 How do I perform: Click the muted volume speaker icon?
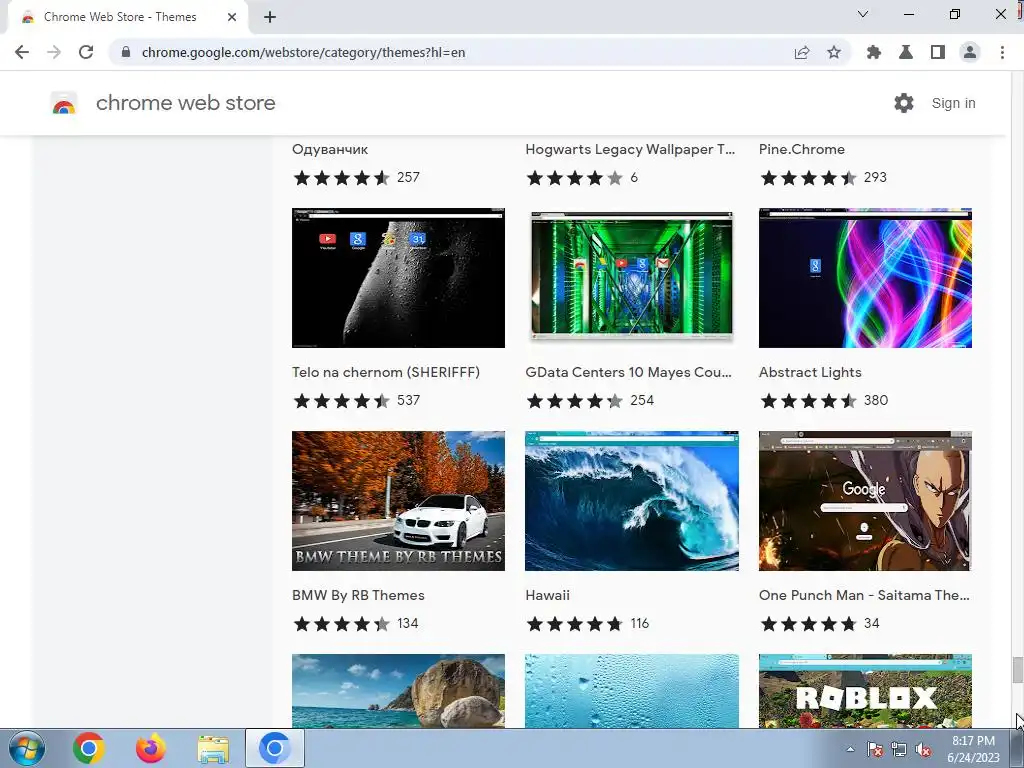click(x=923, y=749)
